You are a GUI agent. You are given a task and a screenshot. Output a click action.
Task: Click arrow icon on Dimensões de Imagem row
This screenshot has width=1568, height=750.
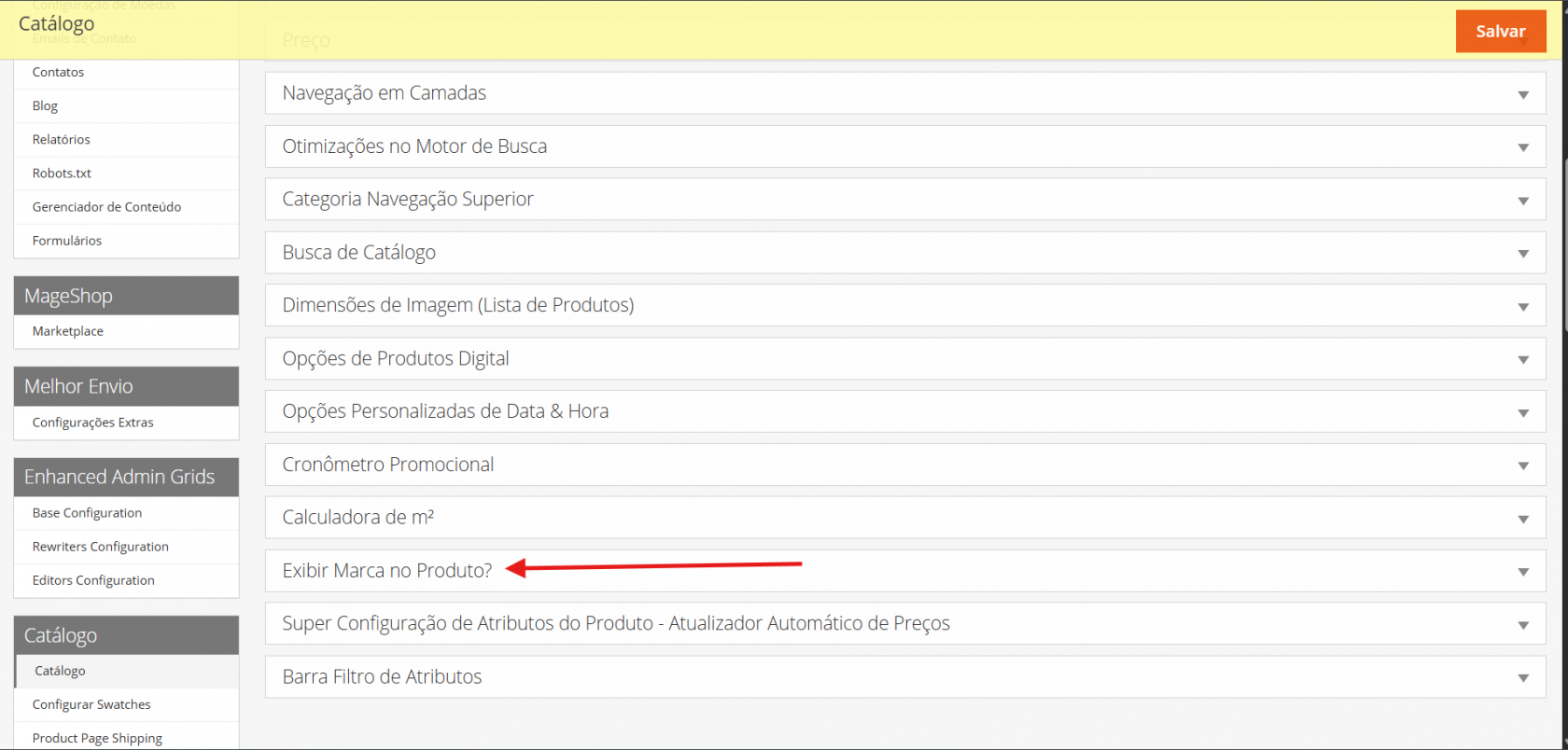point(1522,307)
